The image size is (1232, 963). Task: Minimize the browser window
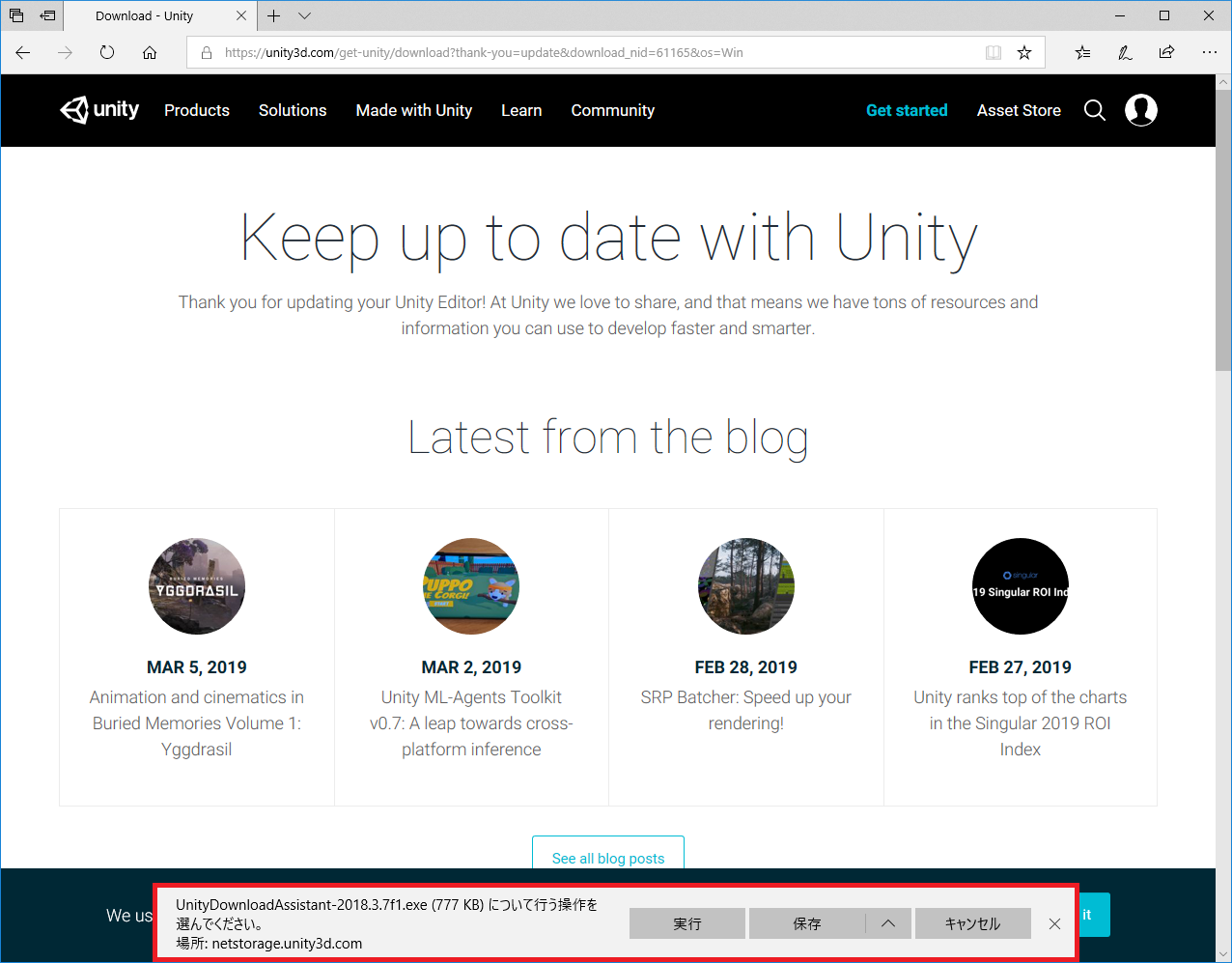click(x=1120, y=15)
